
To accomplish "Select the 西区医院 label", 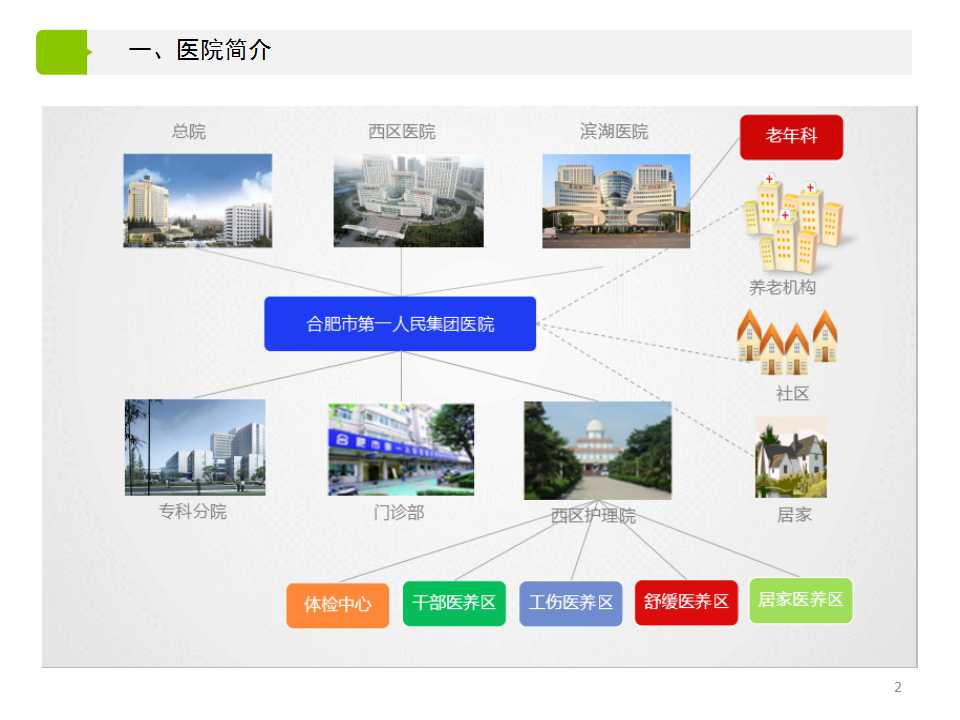I will click(402, 132).
